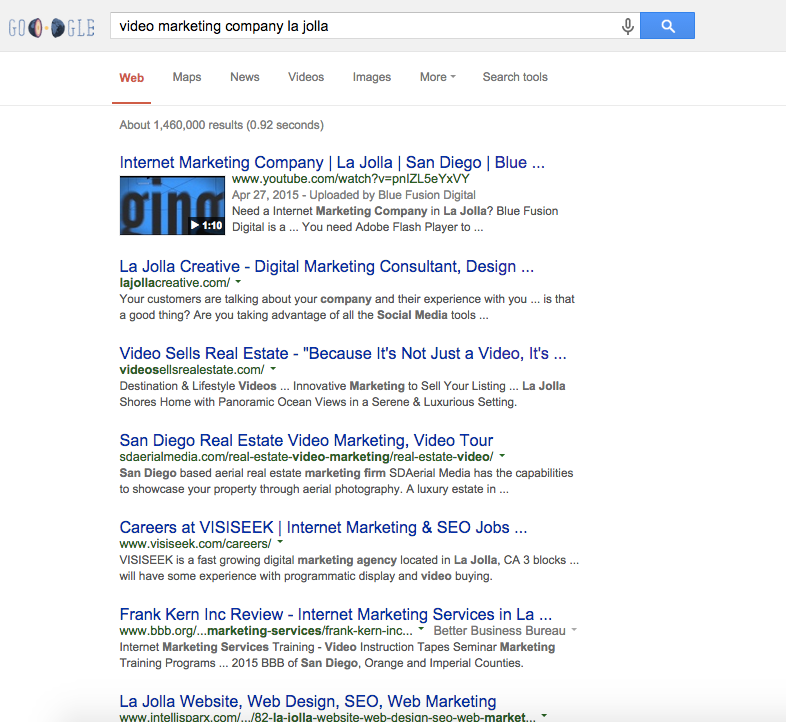Switch to the News tab
Screen dimensions: 786x722
(245, 77)
